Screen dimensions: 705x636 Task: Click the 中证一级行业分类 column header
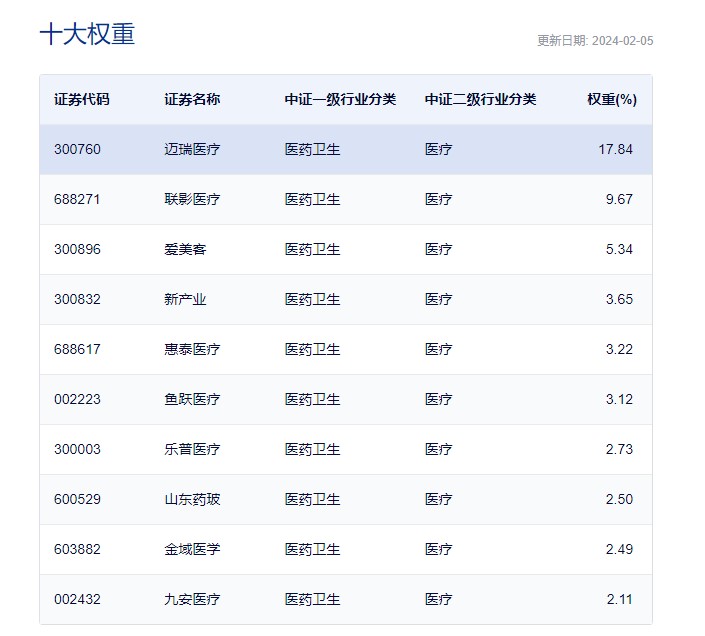tap(340, 99)
